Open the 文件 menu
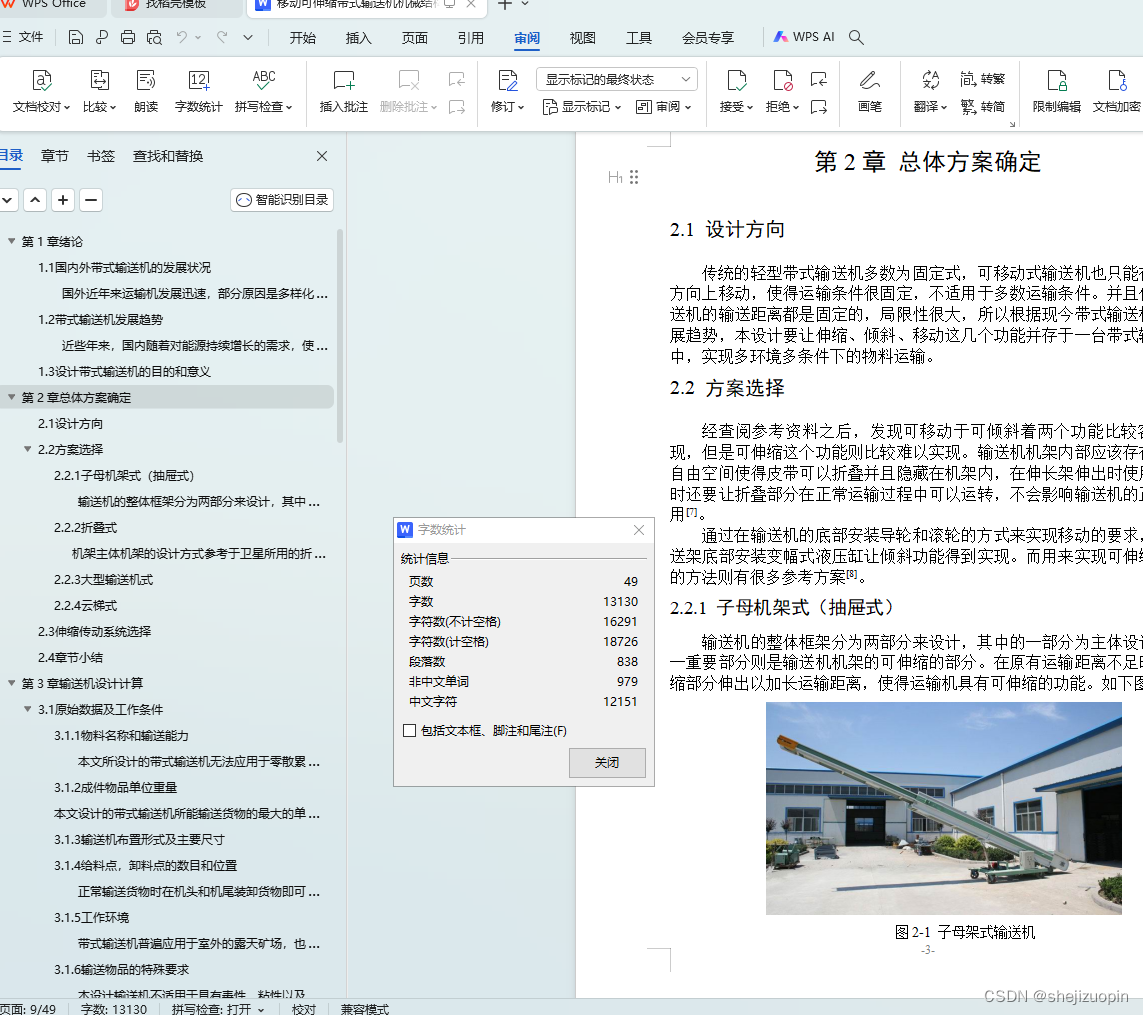The image size is (1143, 1015). pos(23,37)
